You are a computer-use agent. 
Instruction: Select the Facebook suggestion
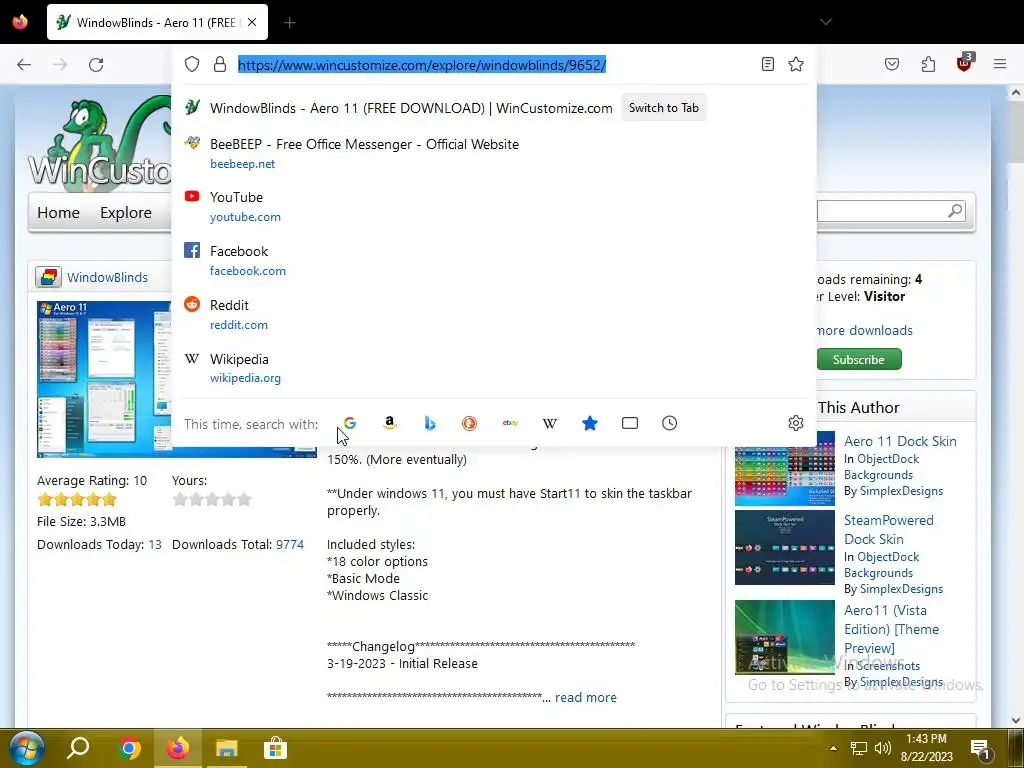point(494,261)
